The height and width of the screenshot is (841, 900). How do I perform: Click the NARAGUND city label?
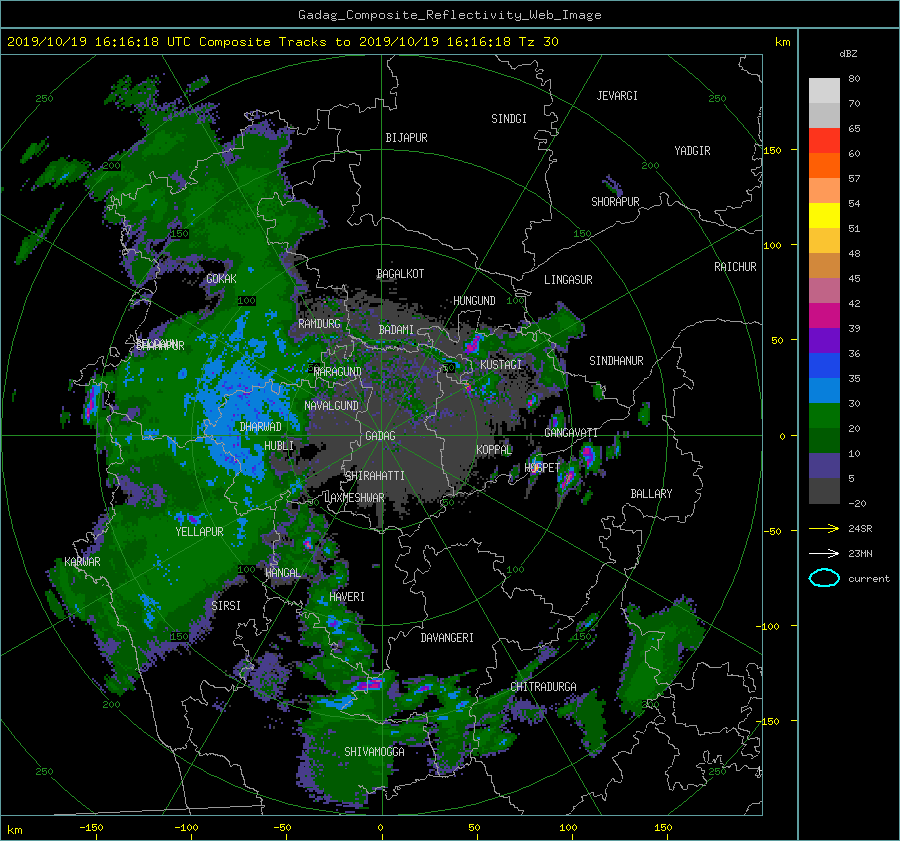tap(338, 372)
